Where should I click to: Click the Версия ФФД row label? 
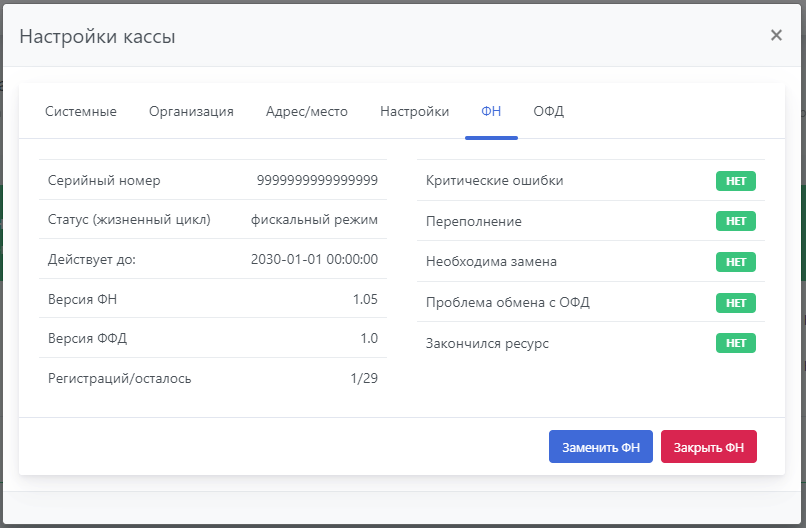point(88,338)
